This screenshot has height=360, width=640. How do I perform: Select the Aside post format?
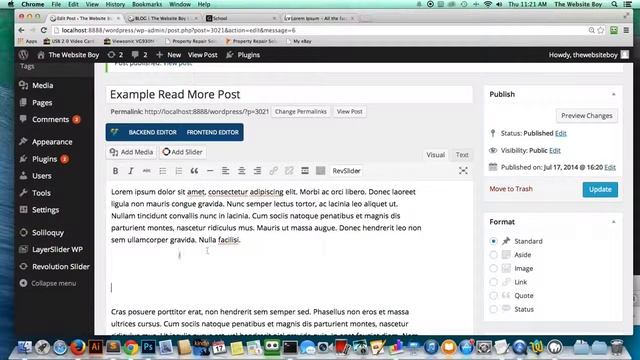493,255
